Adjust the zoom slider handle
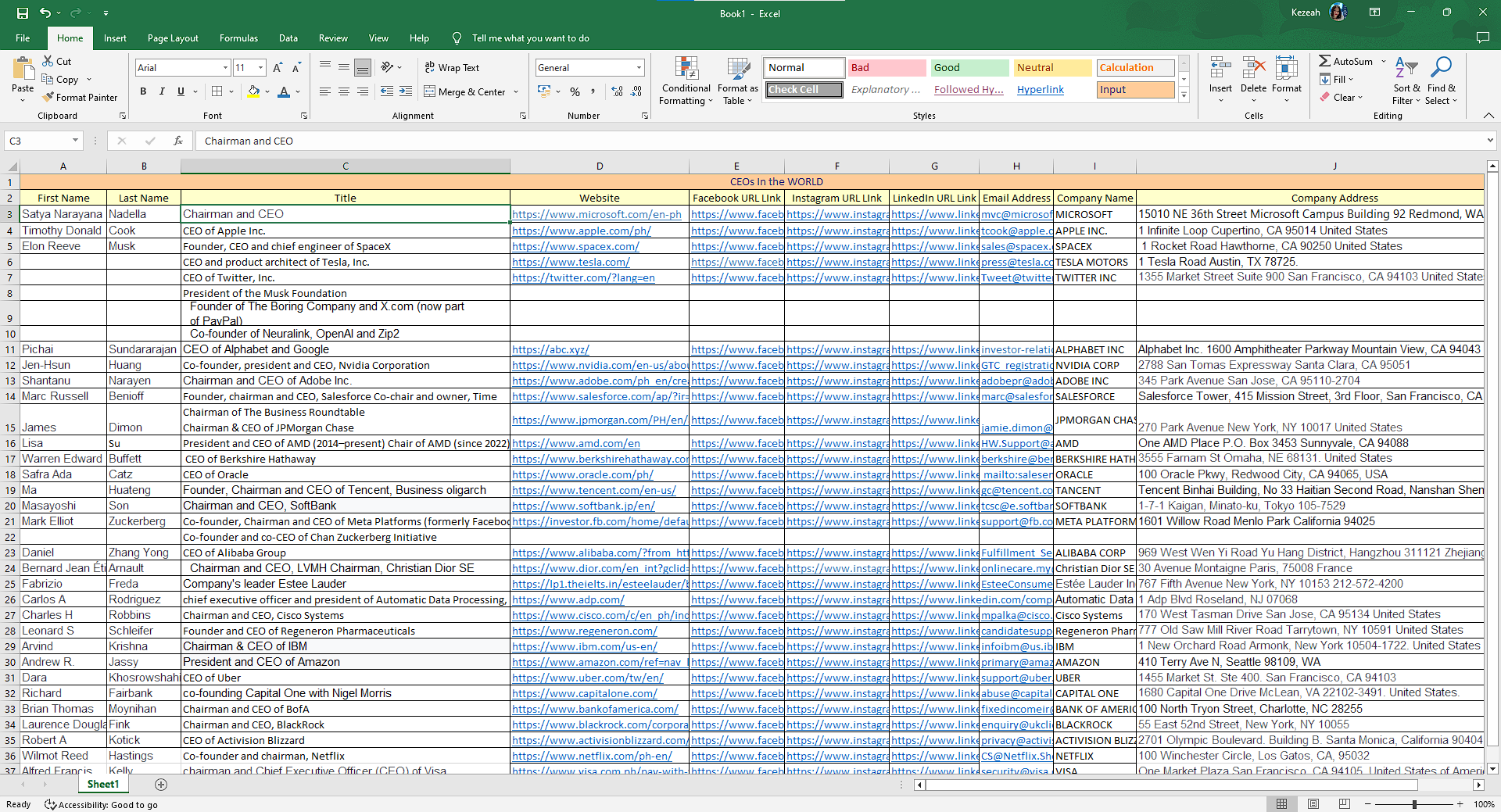 1414,804
